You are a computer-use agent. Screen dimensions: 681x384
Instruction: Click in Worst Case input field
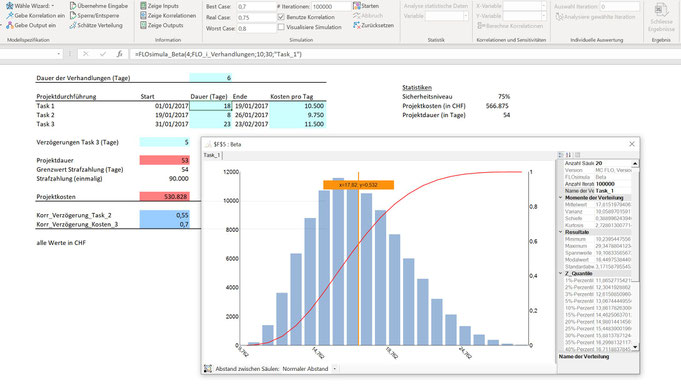pyautogui.click(x=256, y=28)
